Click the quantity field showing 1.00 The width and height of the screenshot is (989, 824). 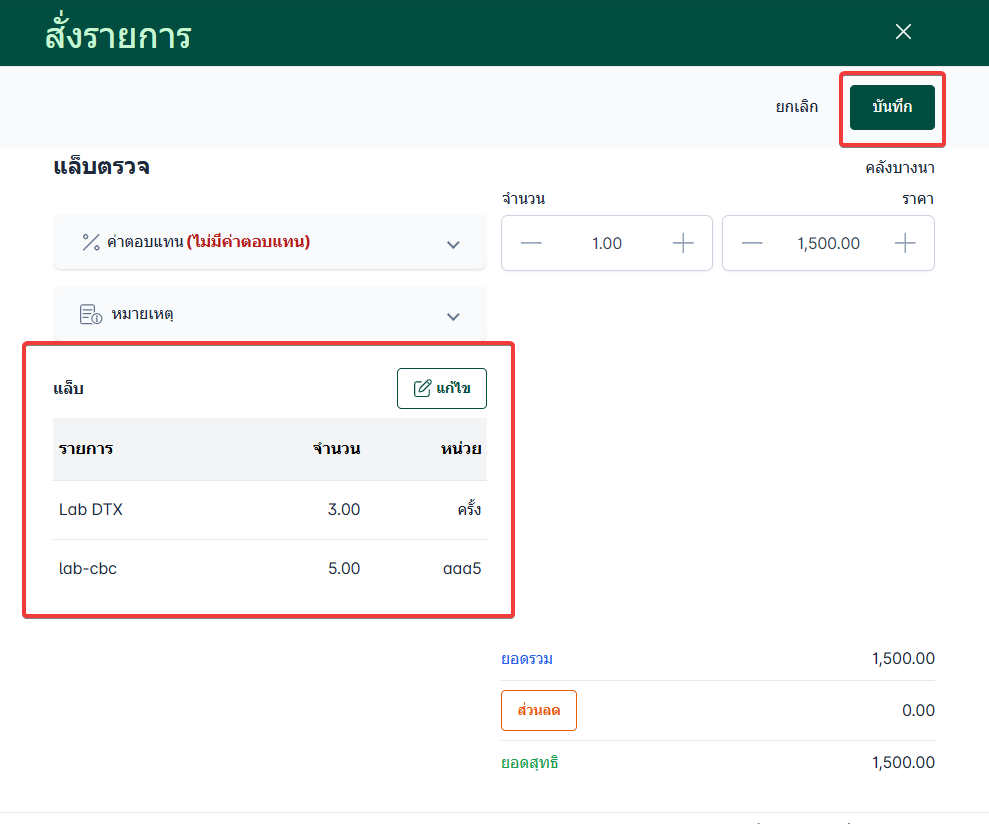pyautogui.click(x=607, y=243)
